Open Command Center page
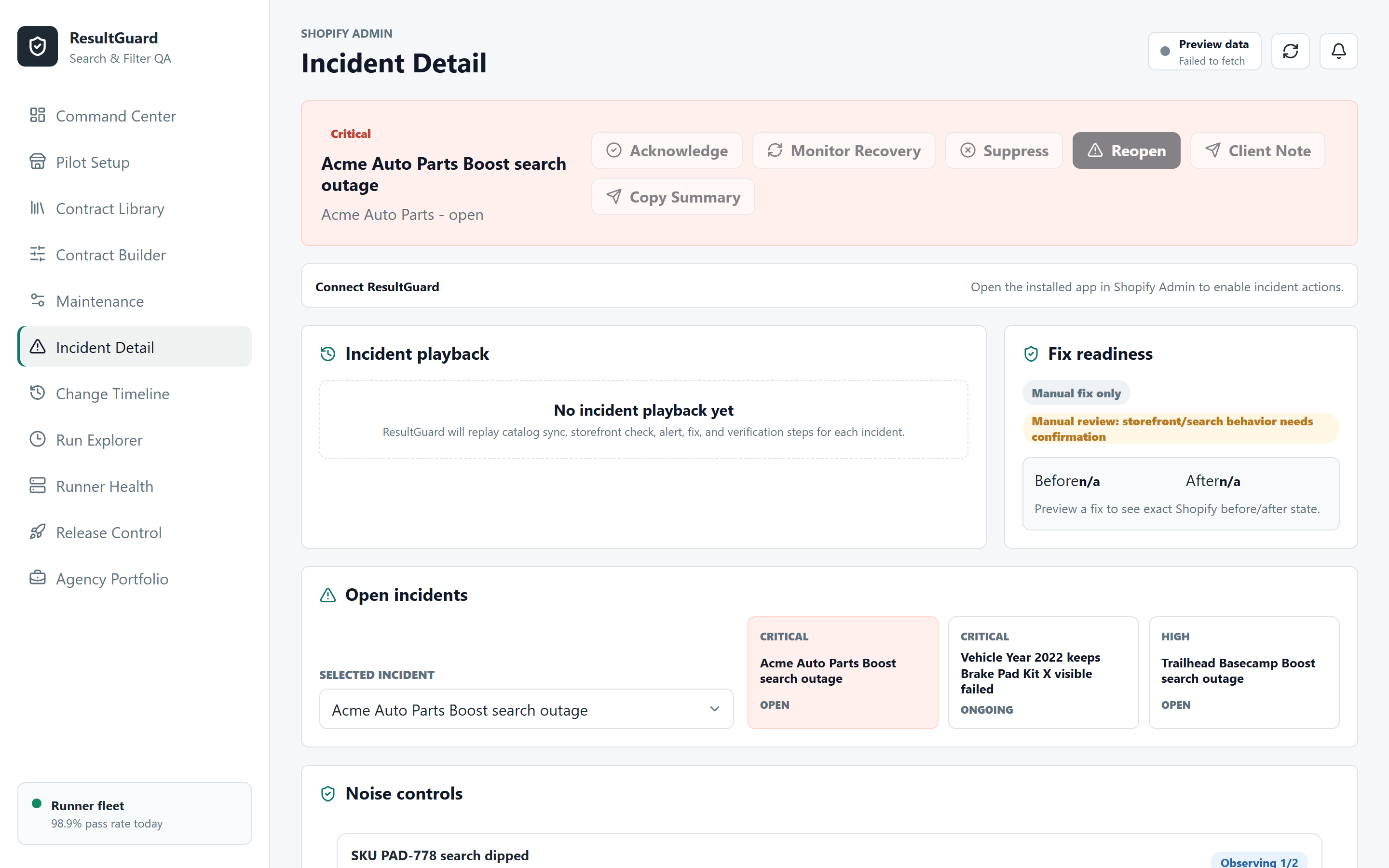Screen dimensions: 1389x868 pyautogui.click(x=134, y=115)
